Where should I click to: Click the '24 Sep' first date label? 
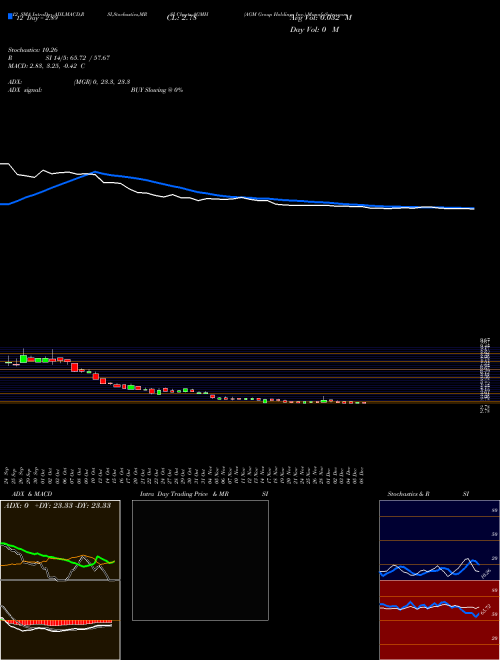pyautogui.click(x=8, y=474)
